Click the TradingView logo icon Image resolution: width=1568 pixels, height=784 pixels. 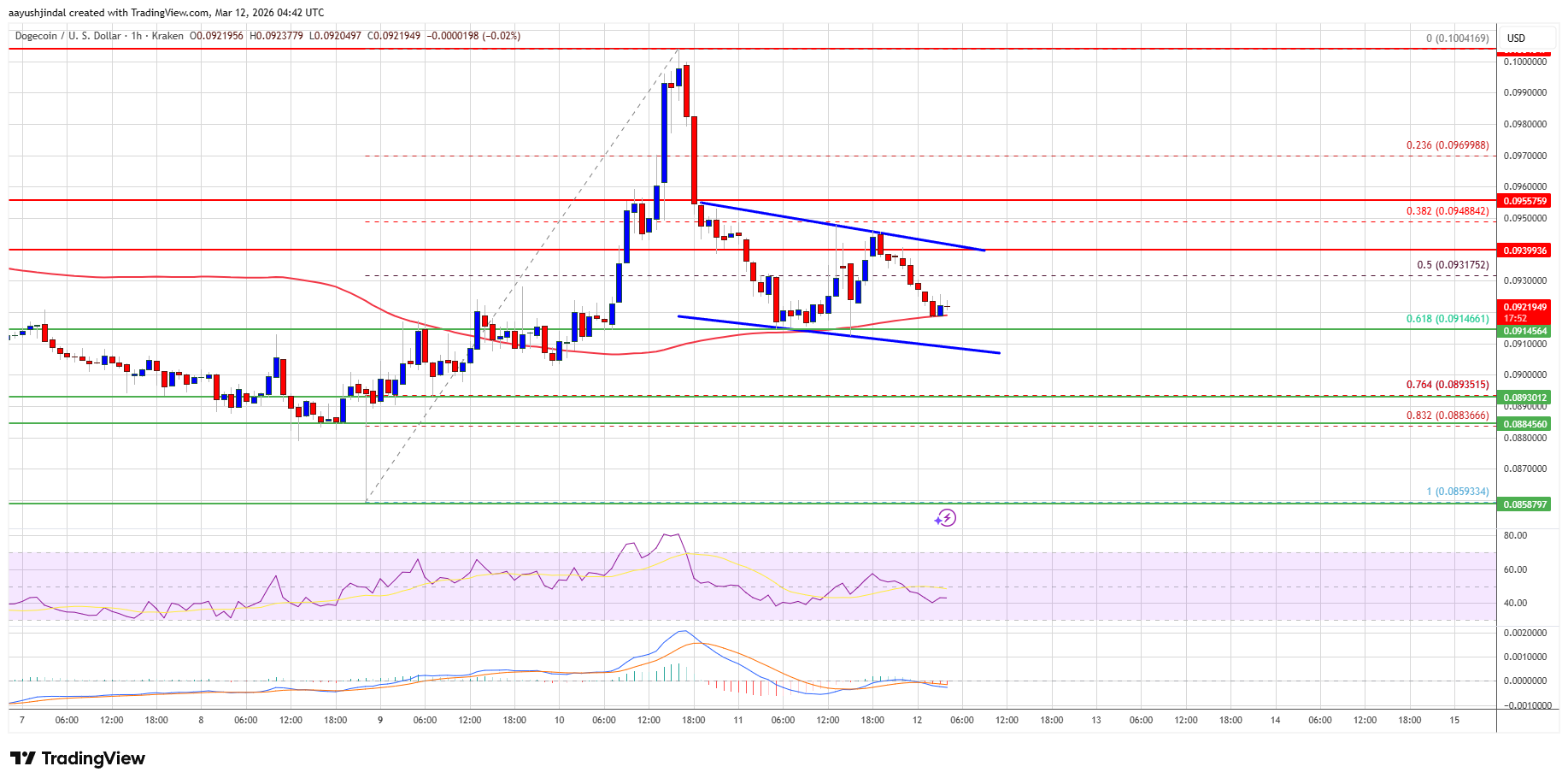coord(23,758)
